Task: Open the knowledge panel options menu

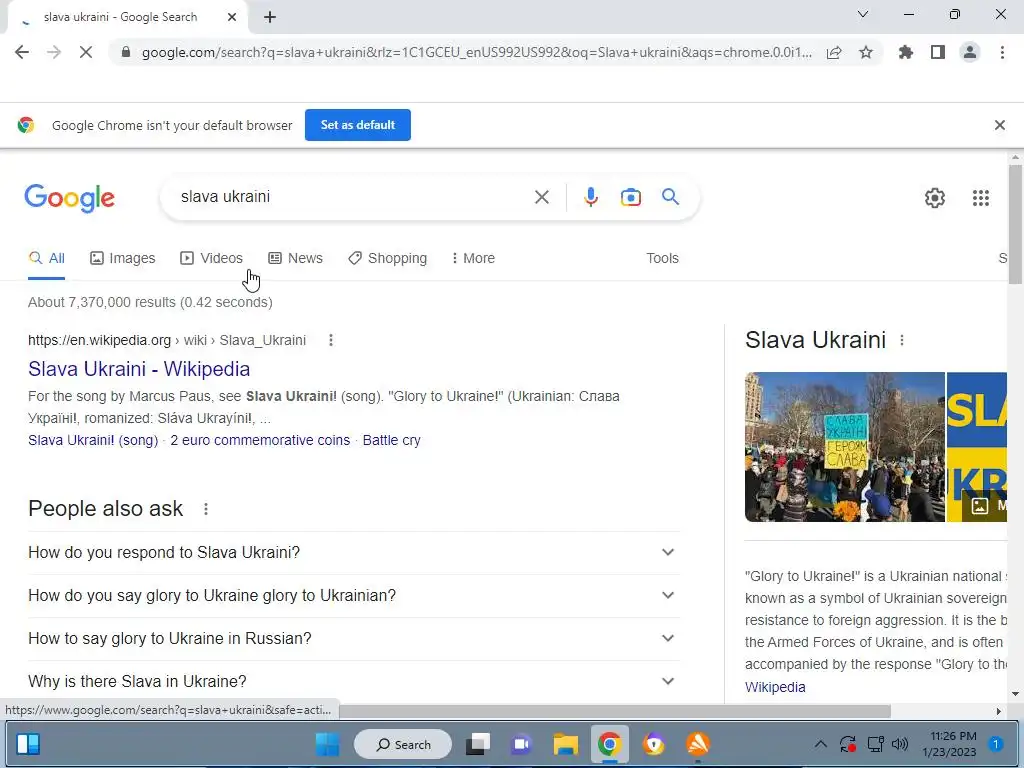Action: click(902, 340)
